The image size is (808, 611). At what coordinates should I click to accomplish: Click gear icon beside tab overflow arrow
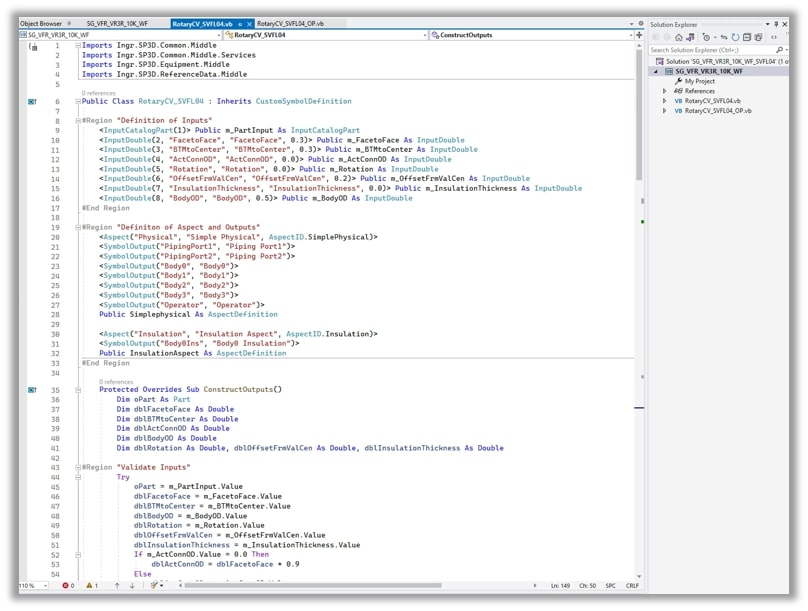click(x=641, y=24)
